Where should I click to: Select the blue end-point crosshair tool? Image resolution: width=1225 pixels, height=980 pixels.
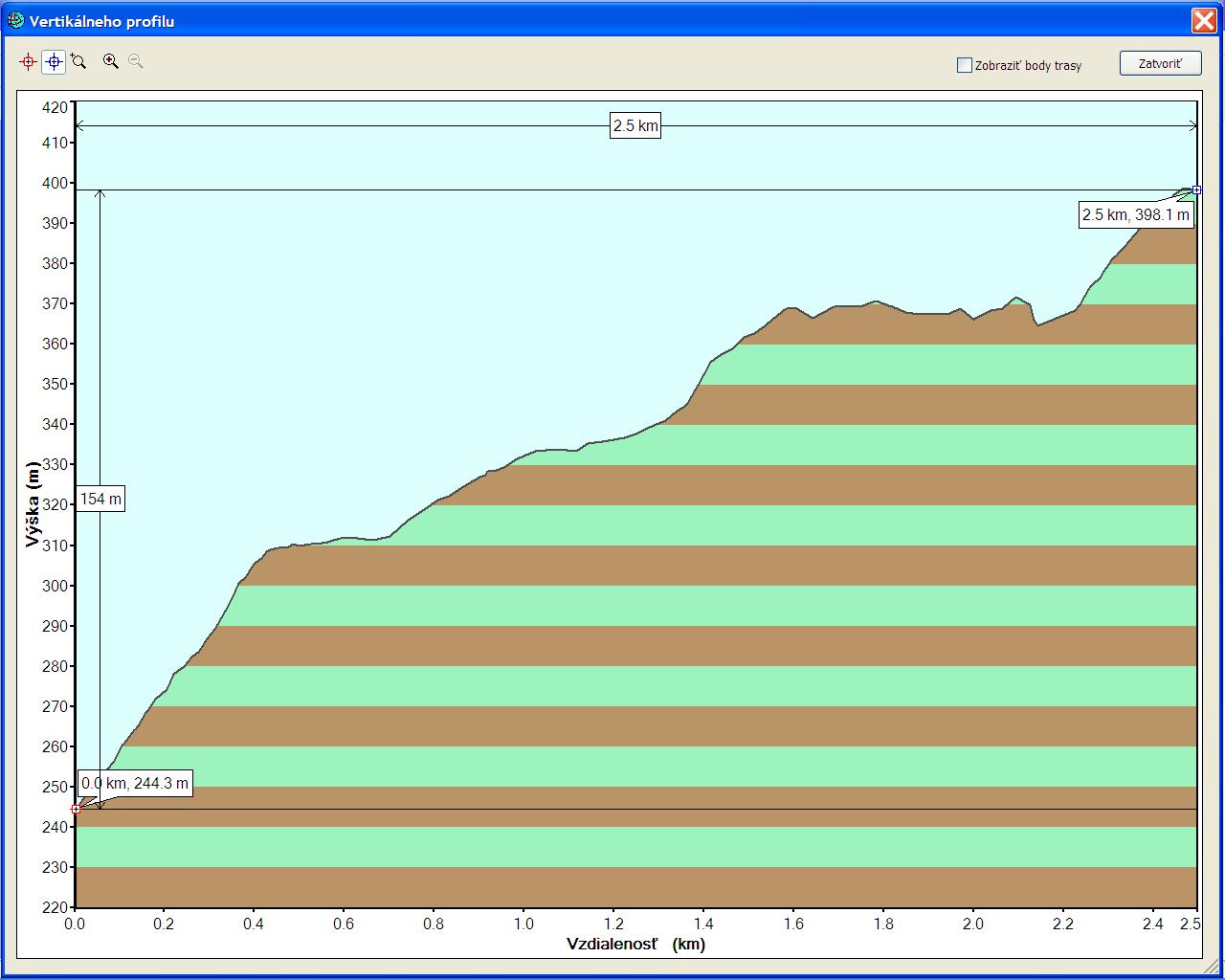pos(54,62)
